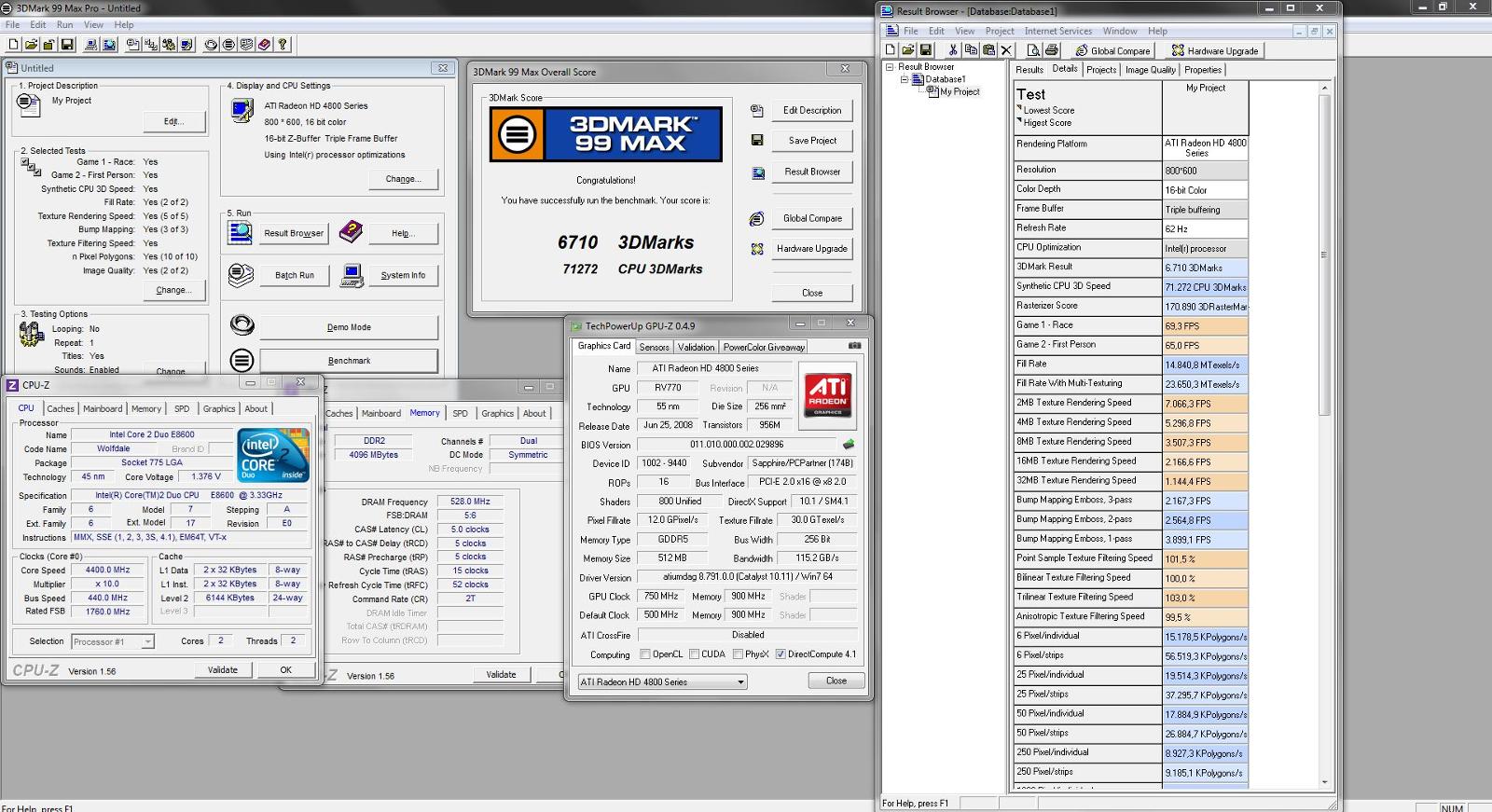
Task: Click Selected Tests icon in 3DMark toolbar
Action: coord(151,44)
